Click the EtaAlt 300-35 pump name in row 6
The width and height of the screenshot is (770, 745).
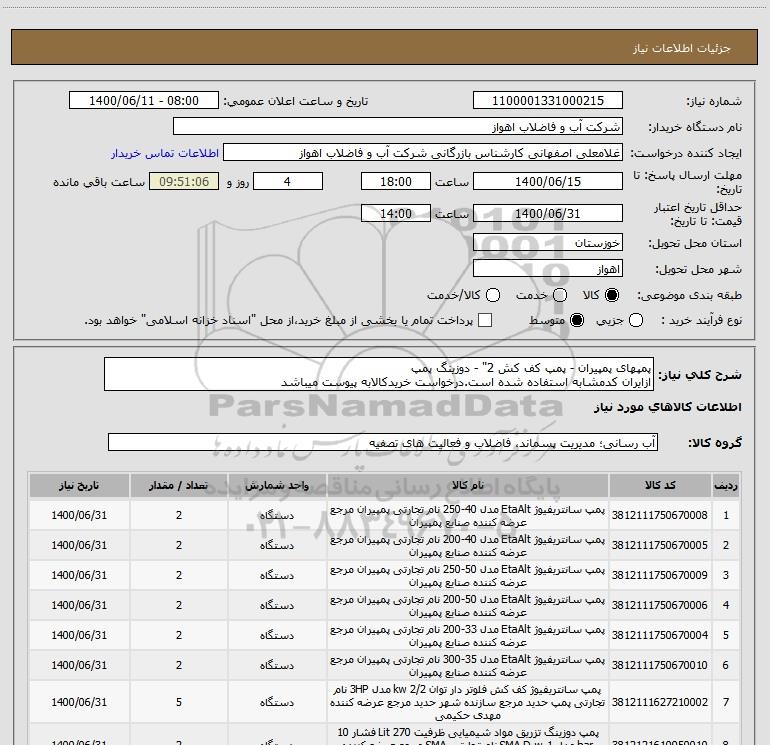pyautogui.click(x=468, y=665)
